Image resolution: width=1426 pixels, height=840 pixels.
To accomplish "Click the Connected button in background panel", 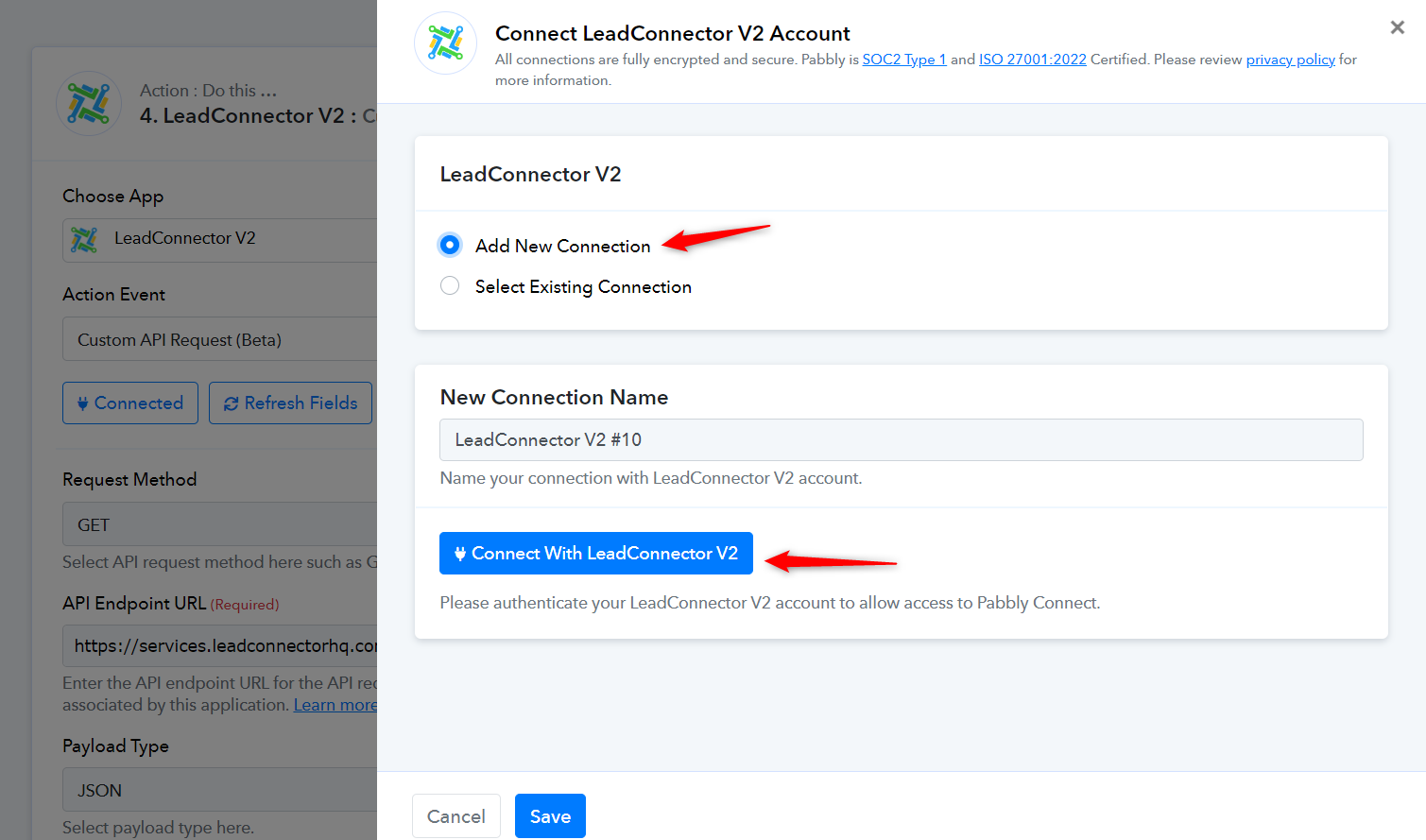I will click(x=130, y=403).
